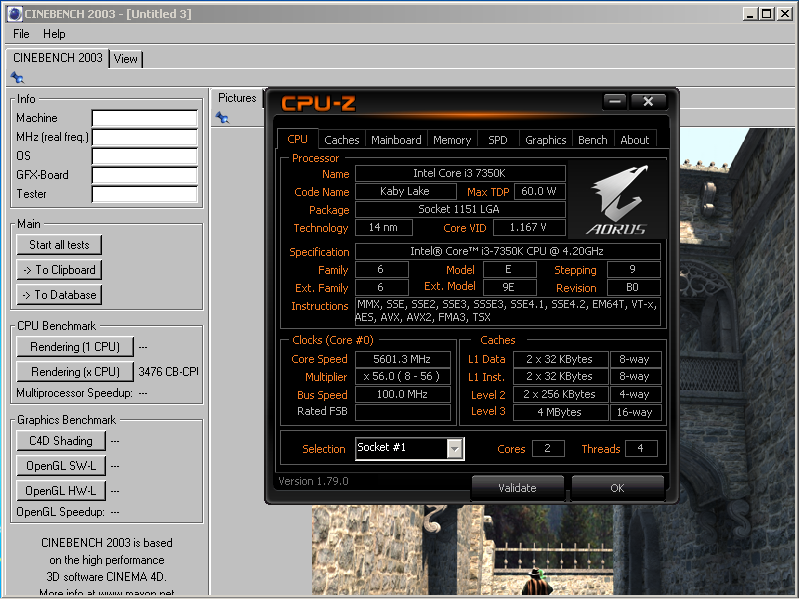Switch to the Mainboard tab in CPU-Z

[396, 140]
